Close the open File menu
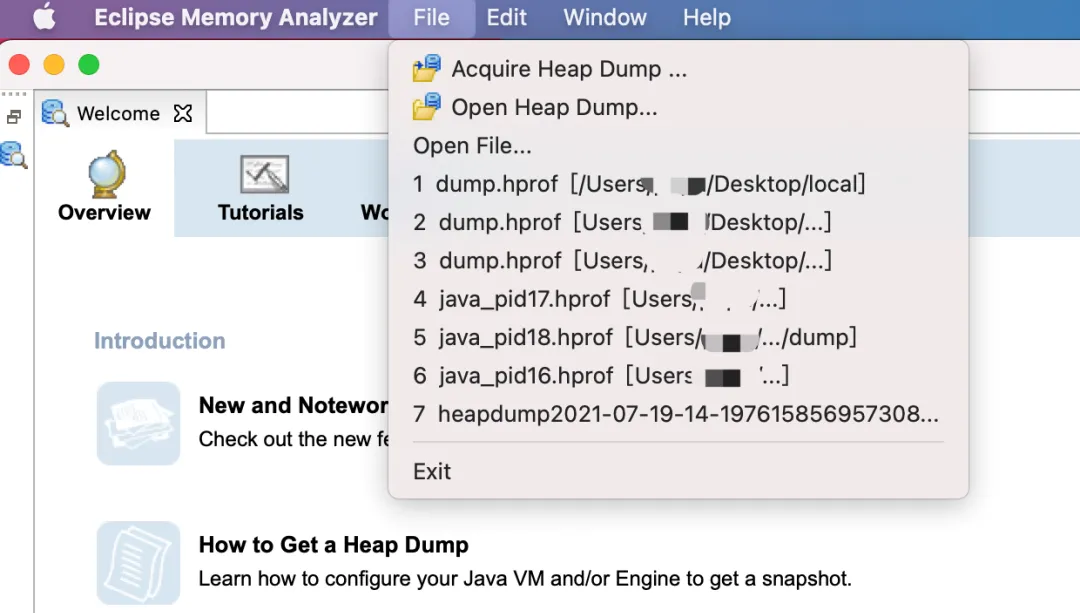 431,17
